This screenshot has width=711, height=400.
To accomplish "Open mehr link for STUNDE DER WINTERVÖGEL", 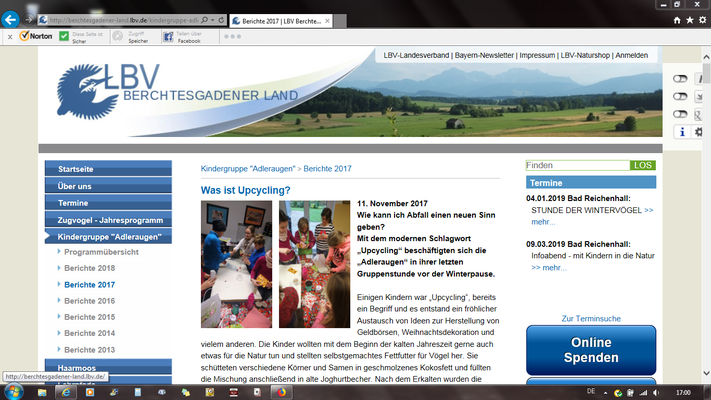I will tap(543, 222).
